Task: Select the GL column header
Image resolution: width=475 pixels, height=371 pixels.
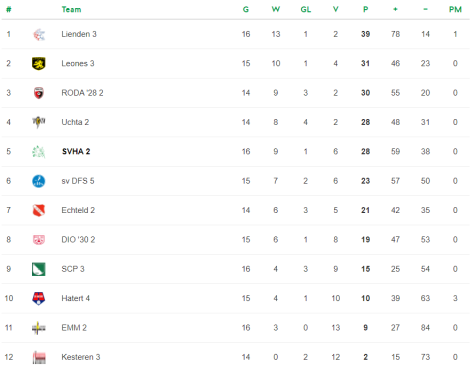Action: (x=306, y=9)
